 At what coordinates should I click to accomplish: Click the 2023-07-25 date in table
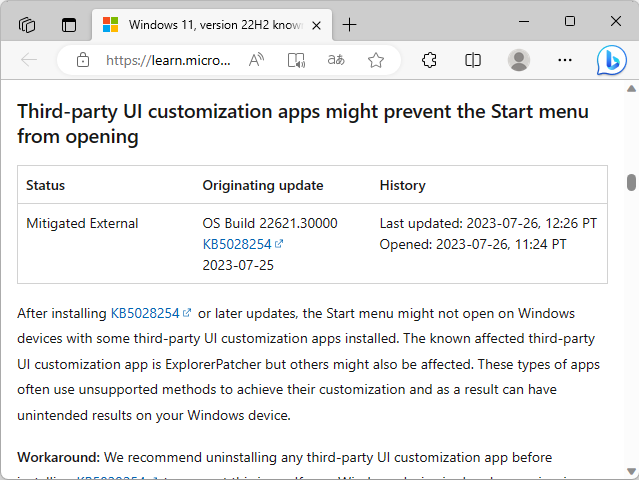238,265
